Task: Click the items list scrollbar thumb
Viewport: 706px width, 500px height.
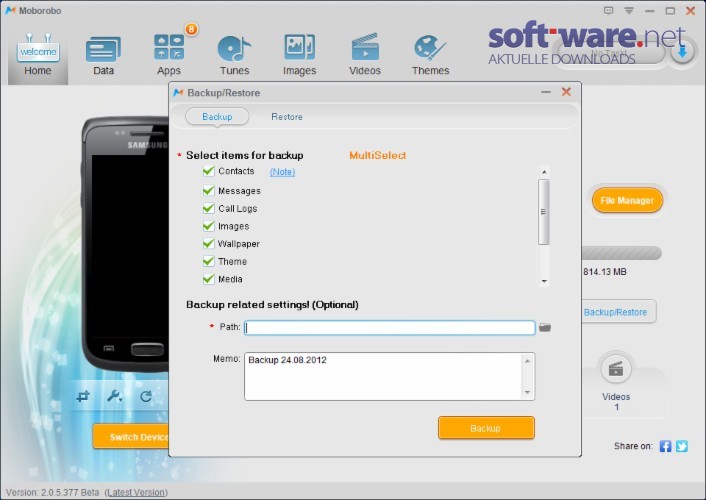Action: (544, 212)
